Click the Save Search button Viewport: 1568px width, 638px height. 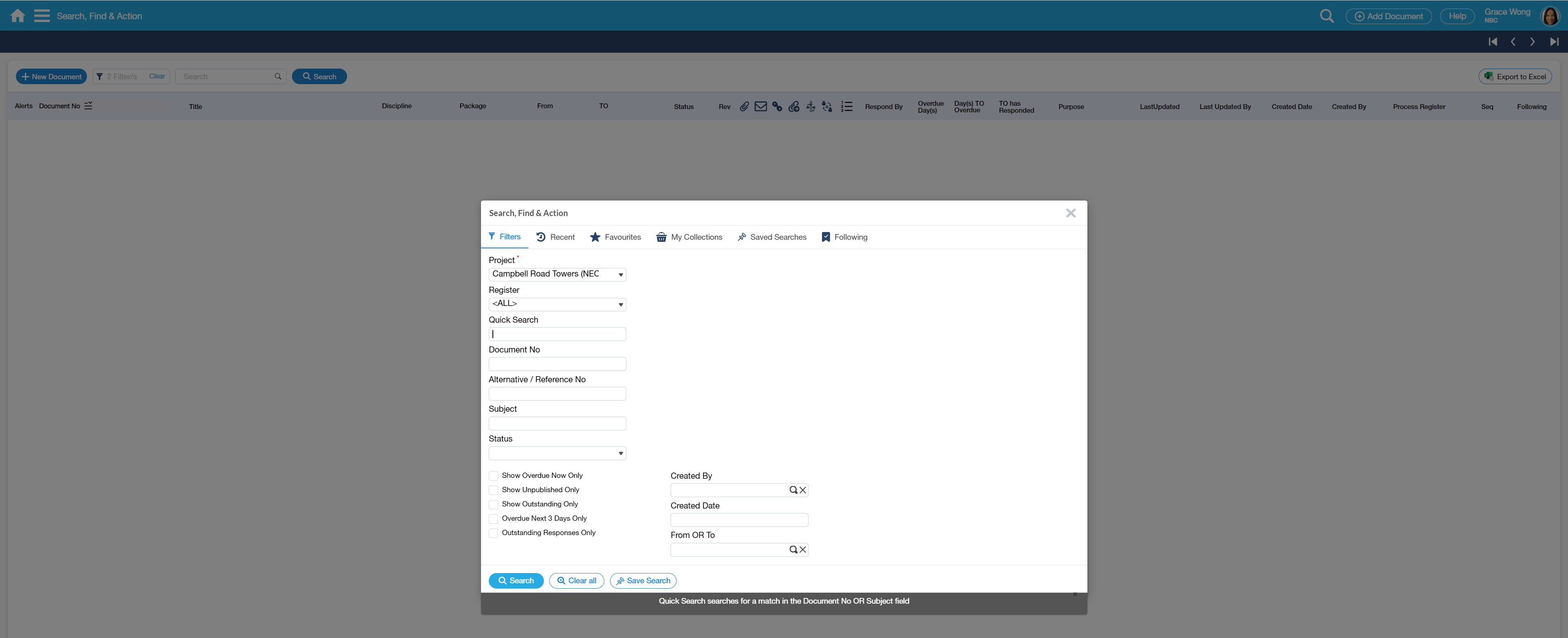click(x=643, y=581)
